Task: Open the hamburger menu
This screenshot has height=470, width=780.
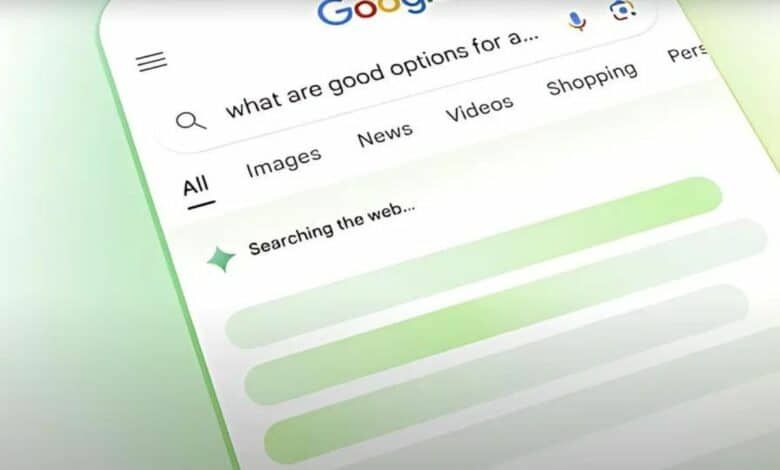Action: (152, 62)
